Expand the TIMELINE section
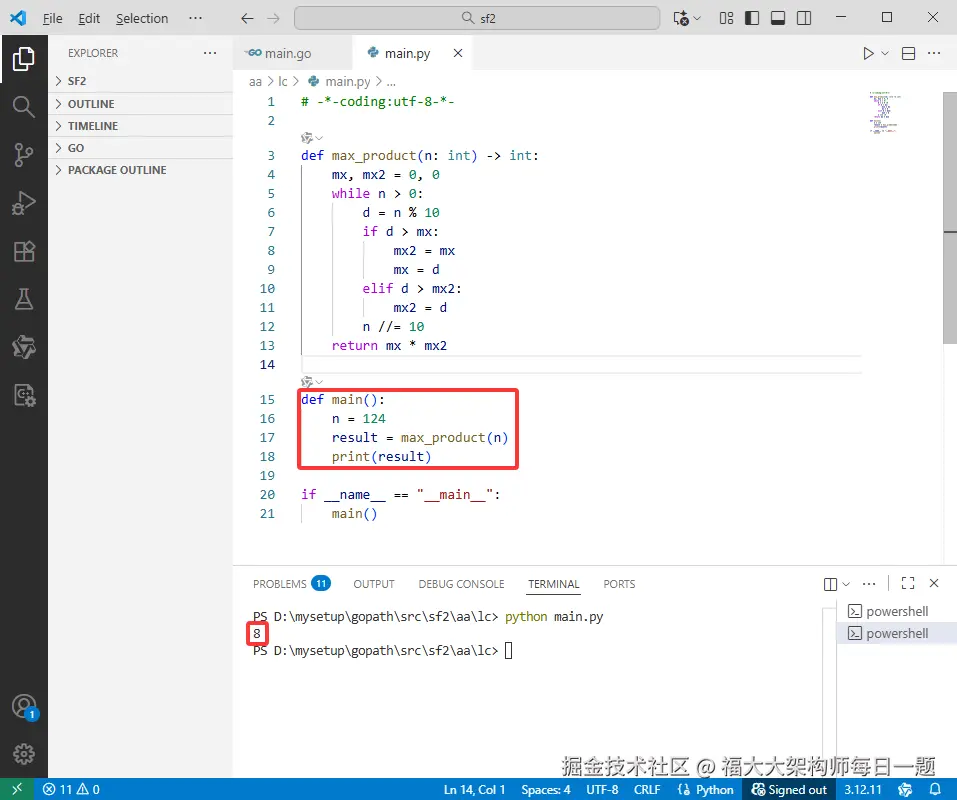The height and width of the screenshot is (800, 957). point(140,126)
